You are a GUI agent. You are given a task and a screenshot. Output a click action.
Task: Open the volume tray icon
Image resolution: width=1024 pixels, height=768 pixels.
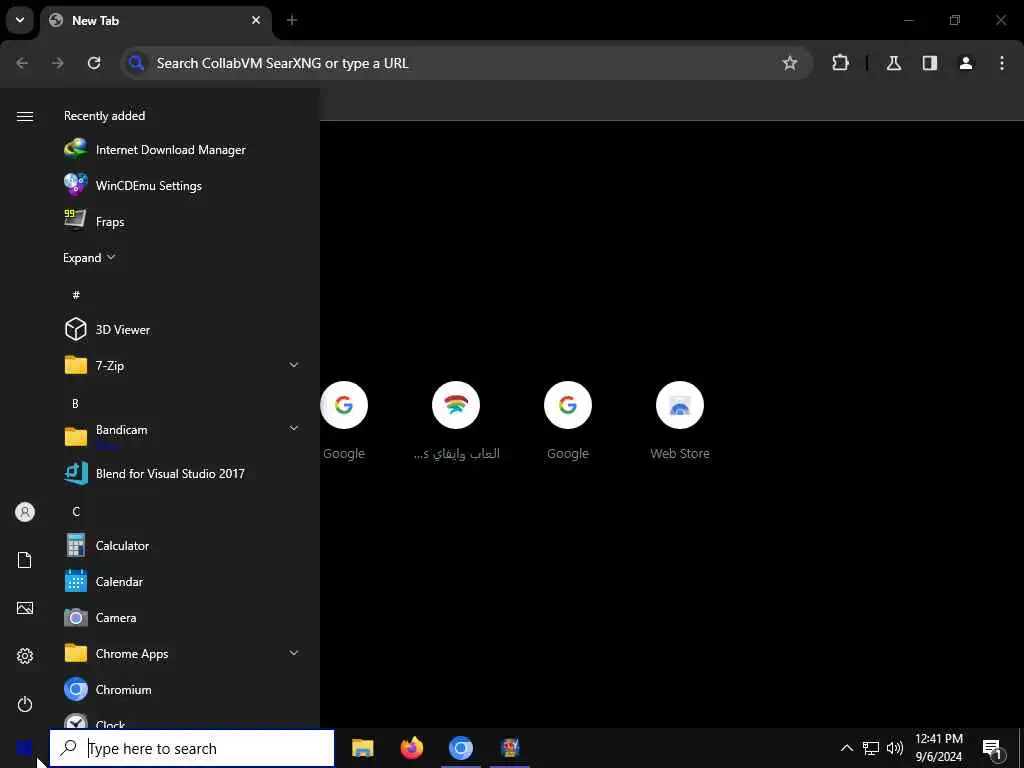tap(895, 748)
